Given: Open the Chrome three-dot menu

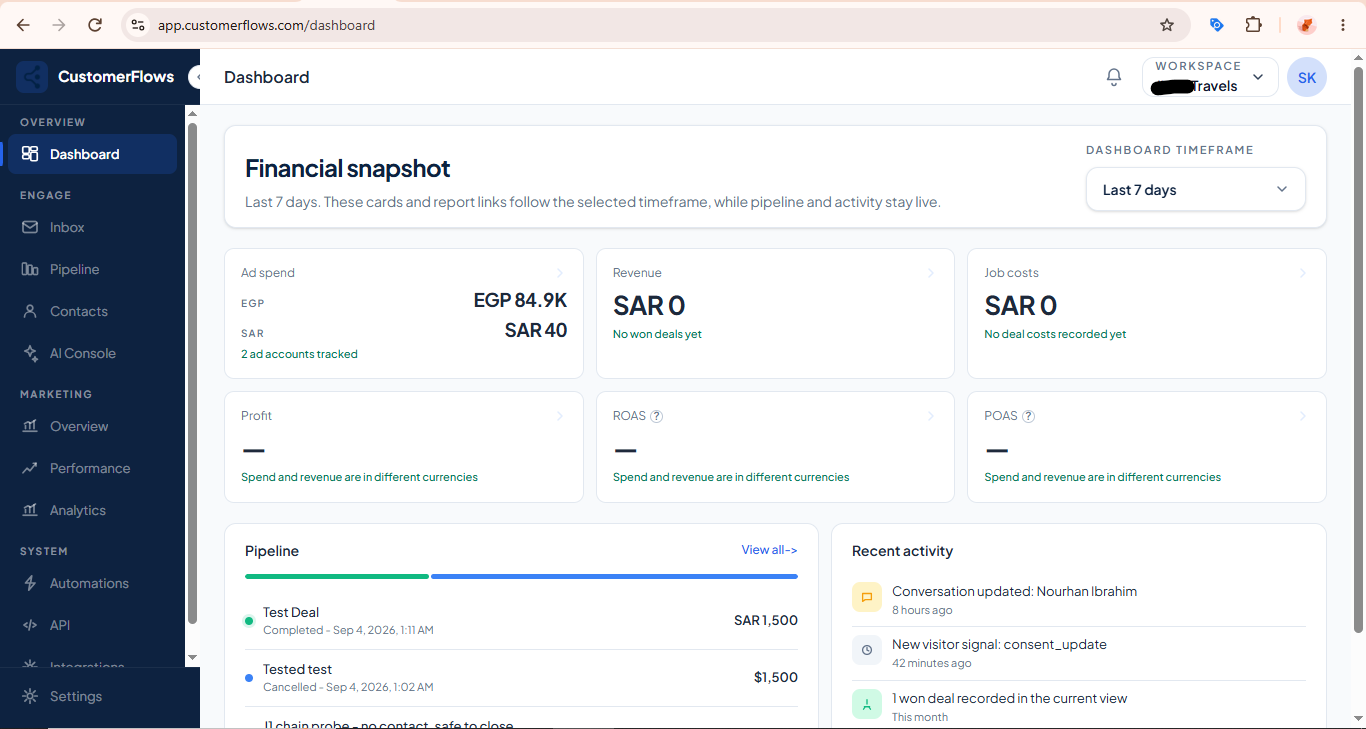Looking at the screenshot, I should 1343,25.
